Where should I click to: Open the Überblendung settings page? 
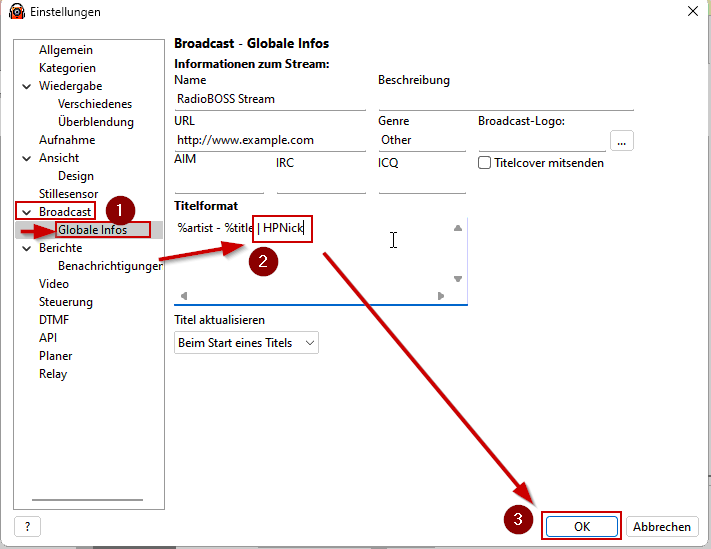(x=96, y=122)
